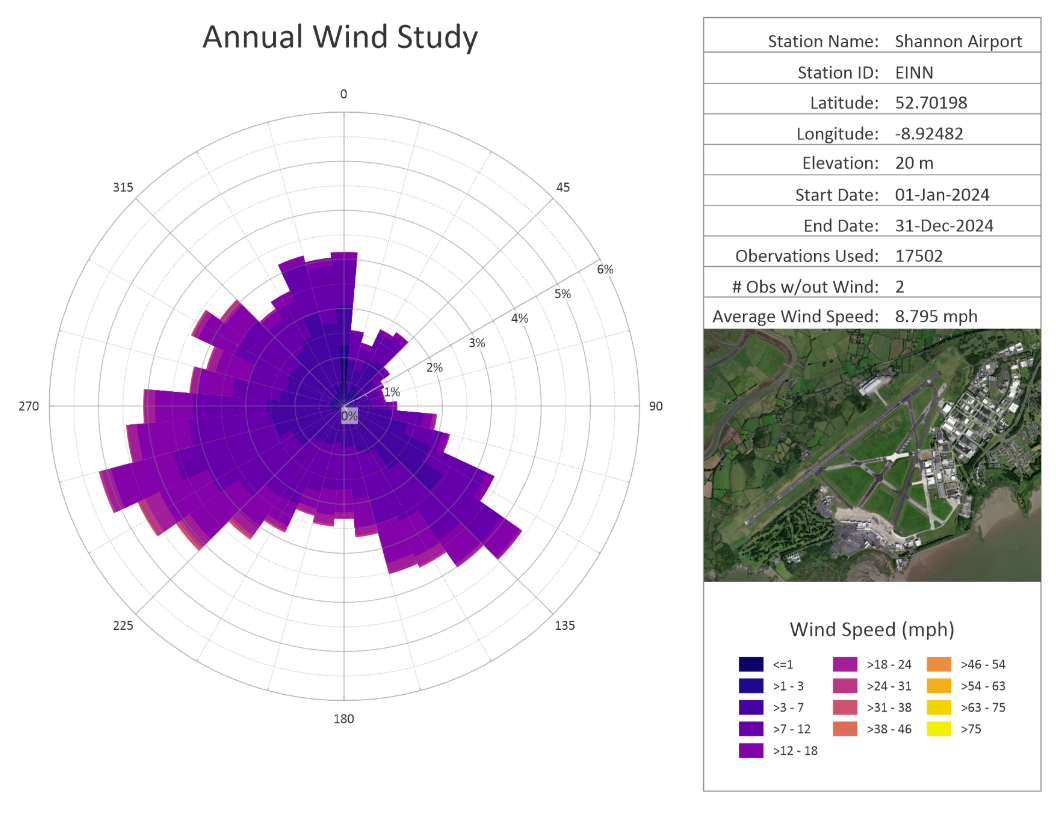Choose the >63 - 75 legend swatch
This screenshot has height=813, width=1056.
939,707
